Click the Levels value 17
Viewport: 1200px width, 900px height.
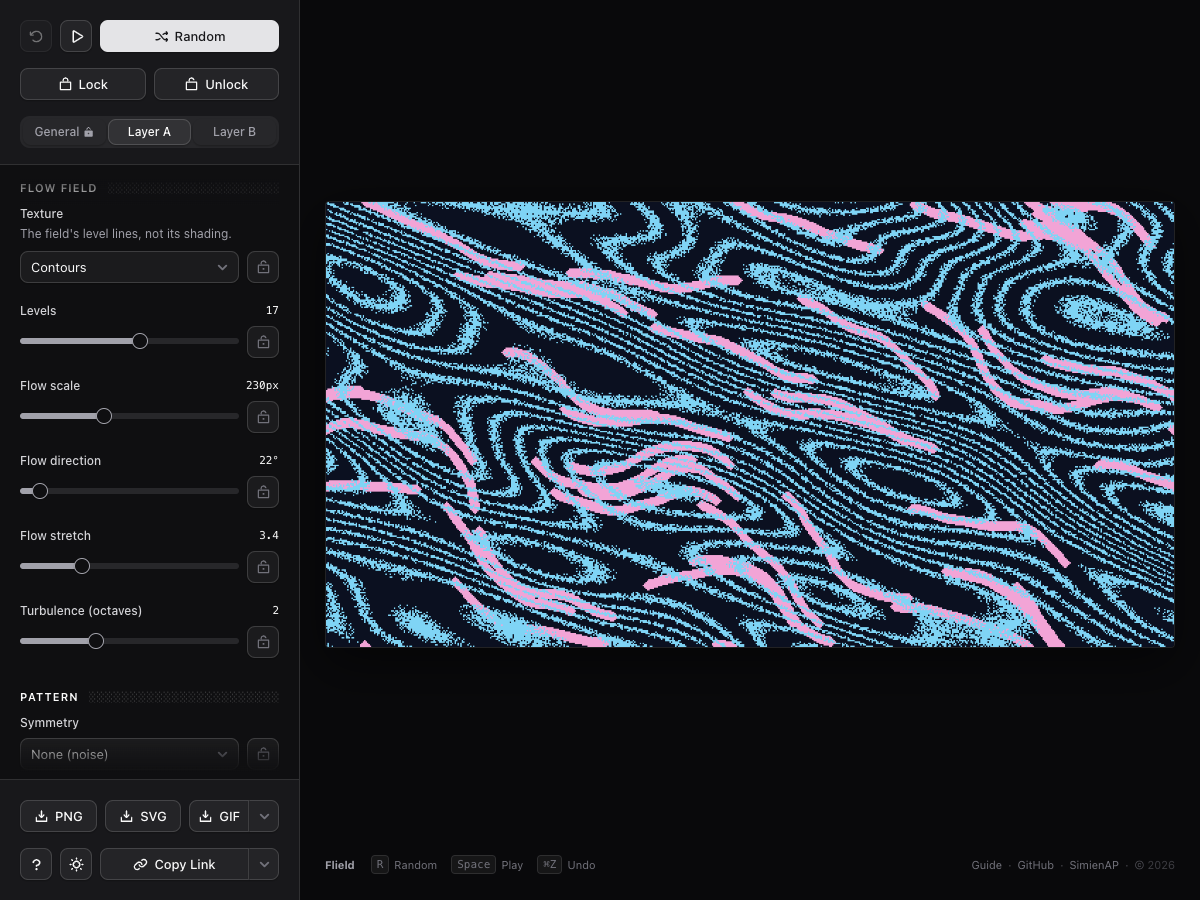pos(272,310)
